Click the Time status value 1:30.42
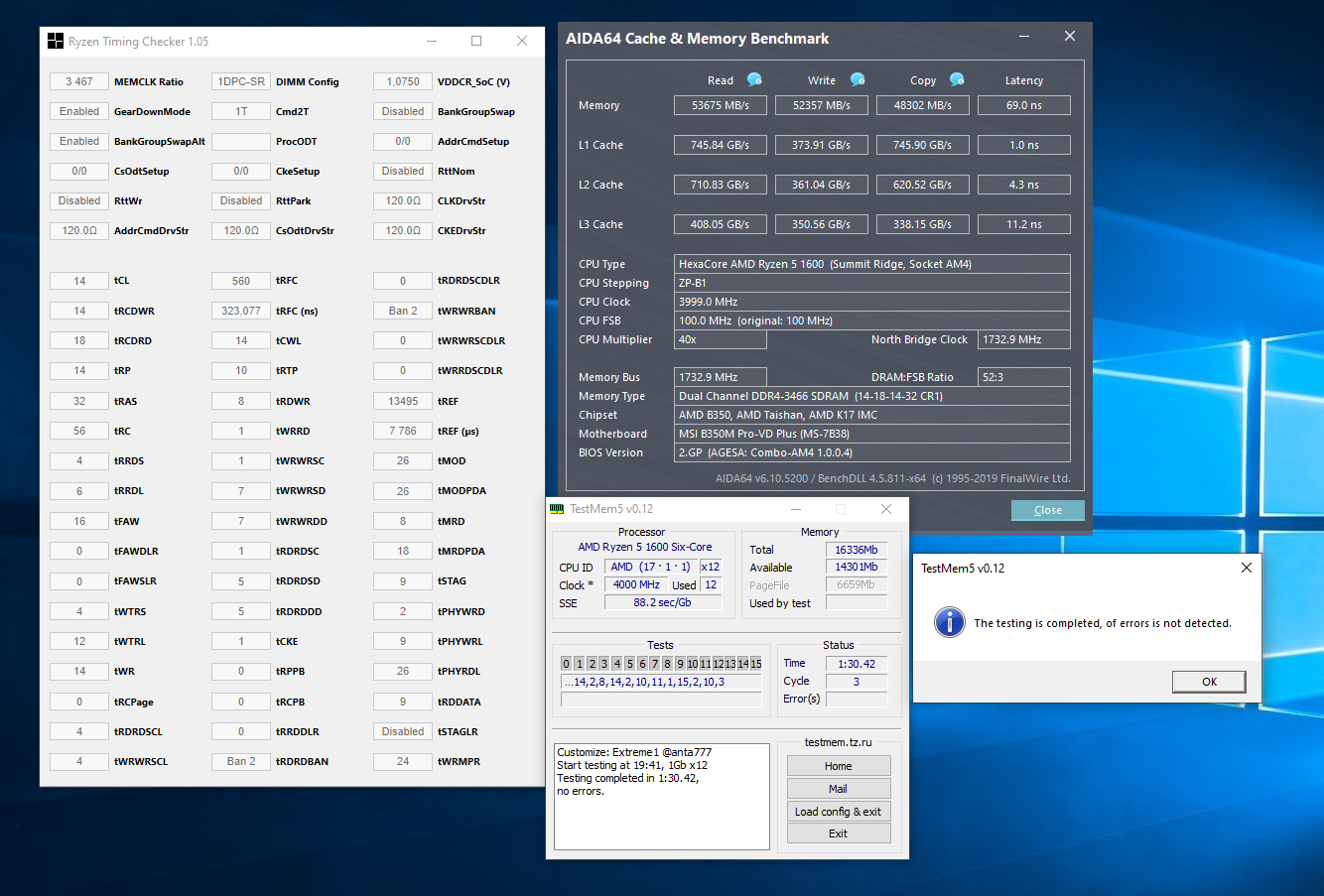This screenshot has height=896, width=1324. pyautogui.click(x=857, y=664)
